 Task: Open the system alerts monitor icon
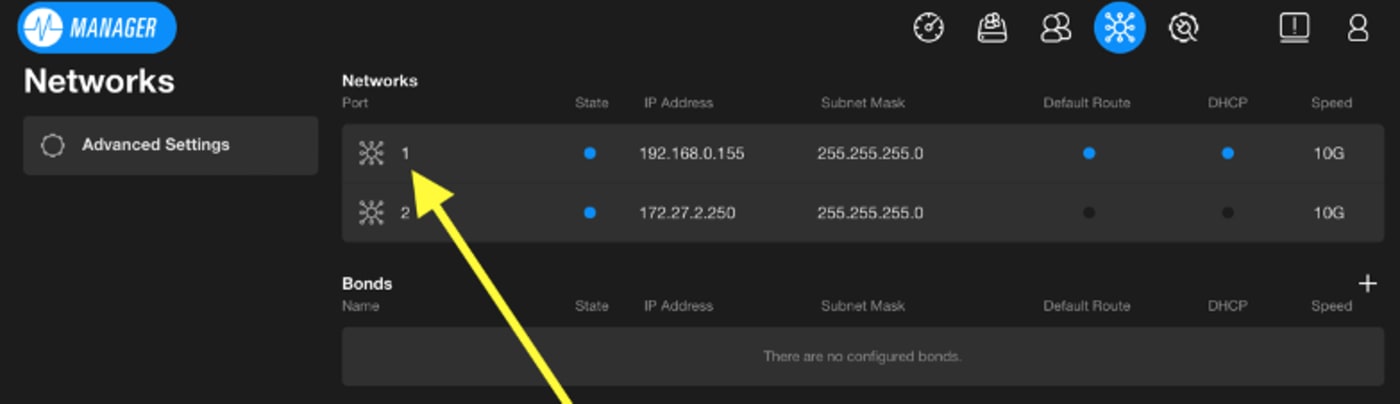click(x=1294, y=28)
